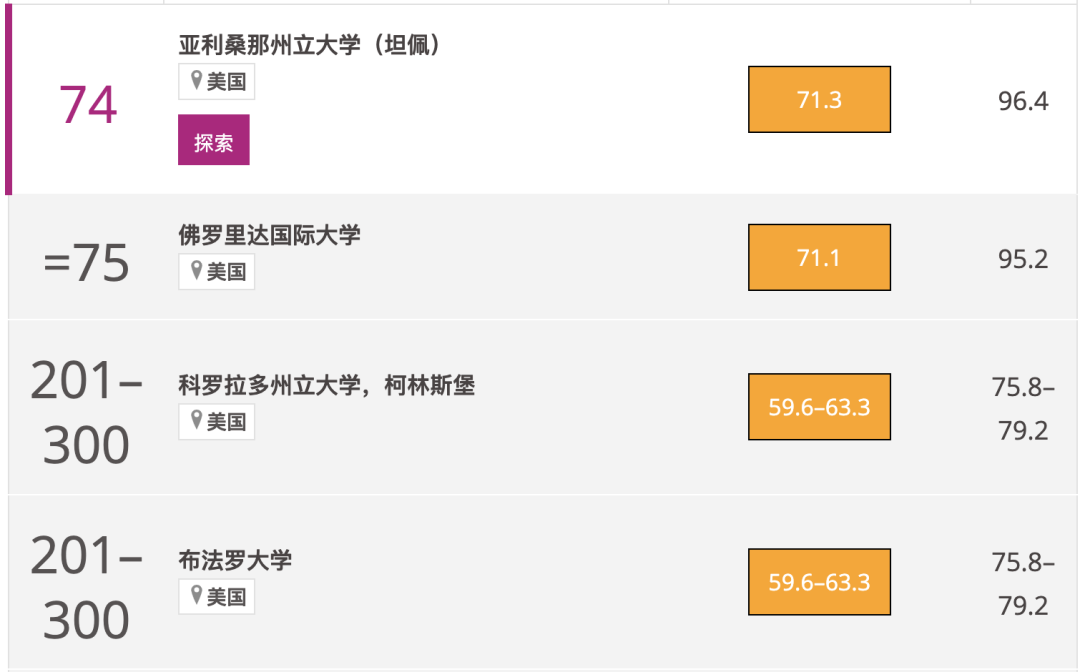This screenshot has width=1080, height=672.
Task: Click the orange 71.3 score box
Action: (x=820, y=99)
